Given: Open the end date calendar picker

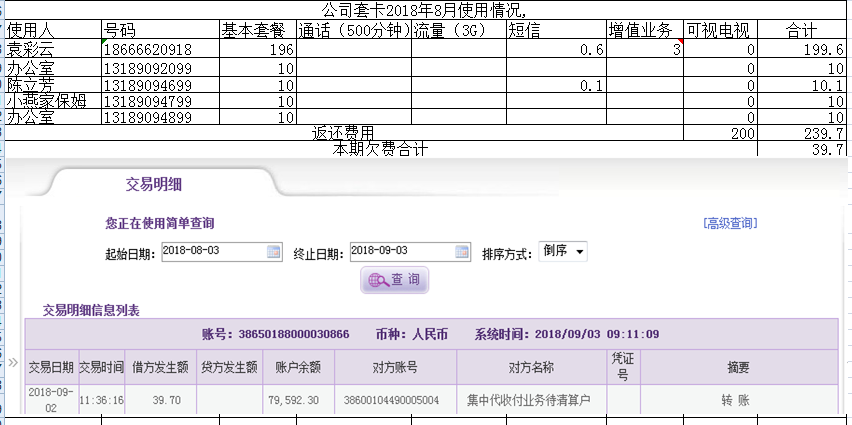Looking at the screenshot, I should 461,252.
